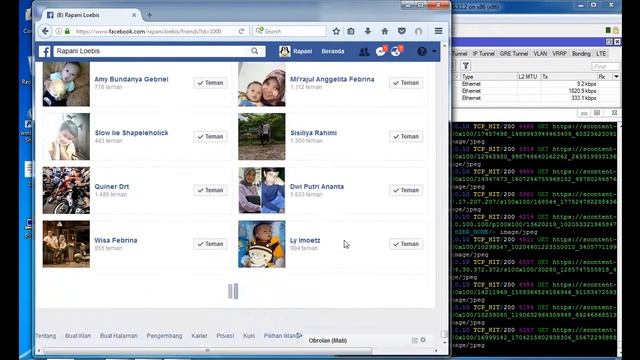The width and height of the screenshot is (640, 360).
Task: Reload the page with the refresh icon
Action: [241, 31]
